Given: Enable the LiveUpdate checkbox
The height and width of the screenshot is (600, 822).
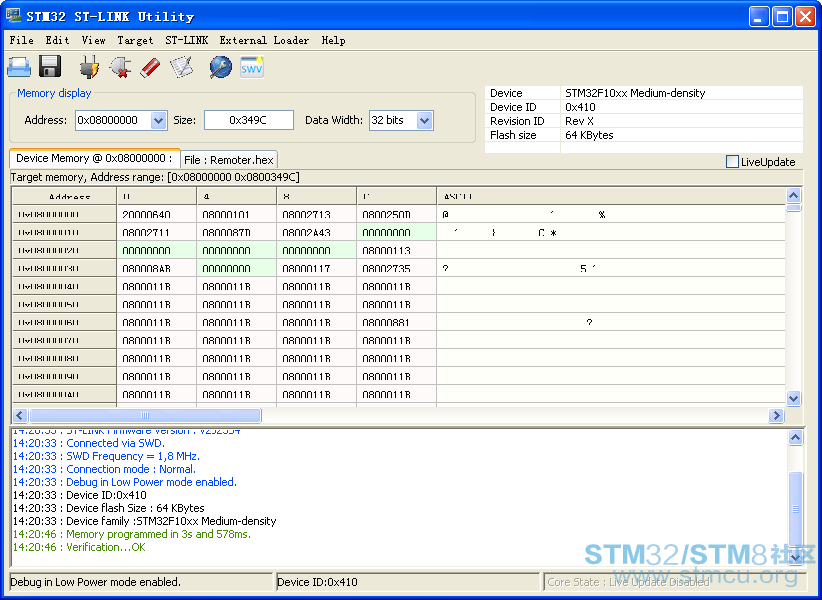Looking at the screenshot, I should tap(732, 161).
